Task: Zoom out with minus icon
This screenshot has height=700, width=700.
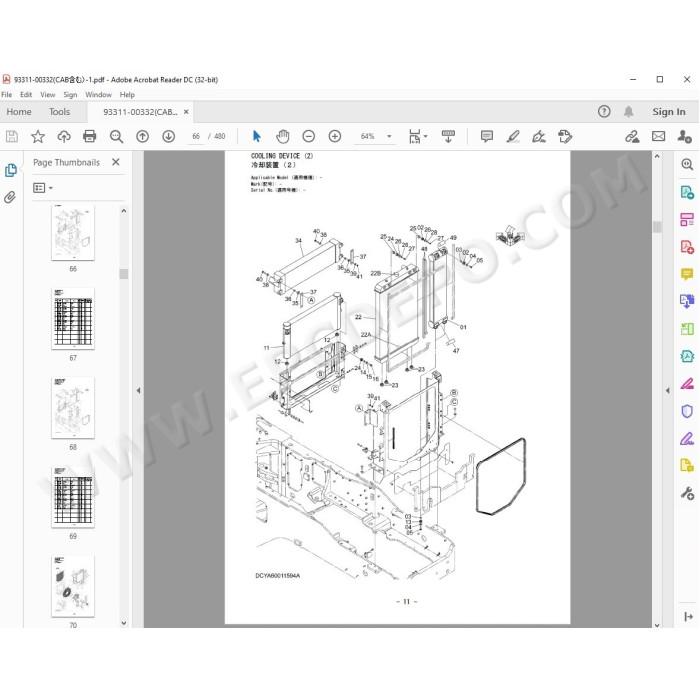Action: (308, 136)
